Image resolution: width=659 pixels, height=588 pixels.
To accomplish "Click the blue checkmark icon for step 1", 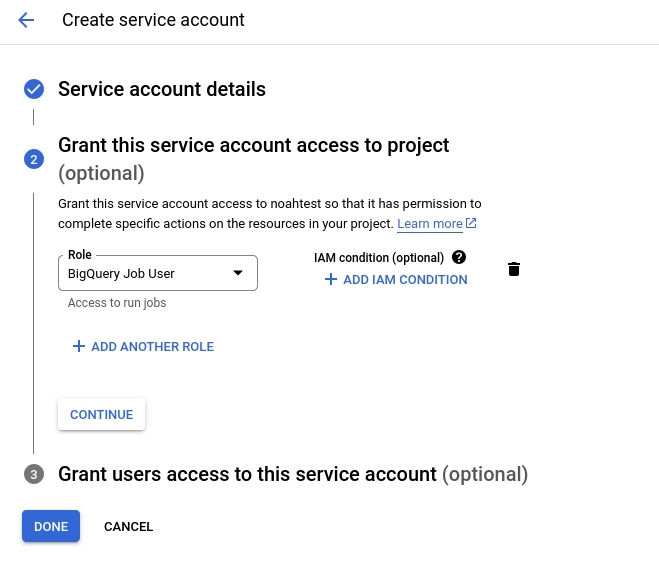I will (34, 90).
